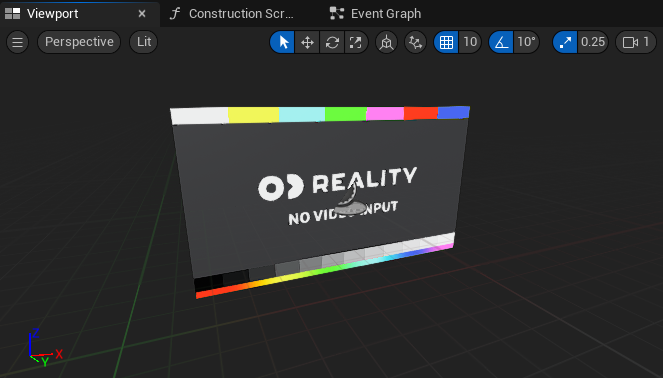Open scale snap 0.25 value dropdown
This screenshot has height=378, width=663.
pos(593,42)
